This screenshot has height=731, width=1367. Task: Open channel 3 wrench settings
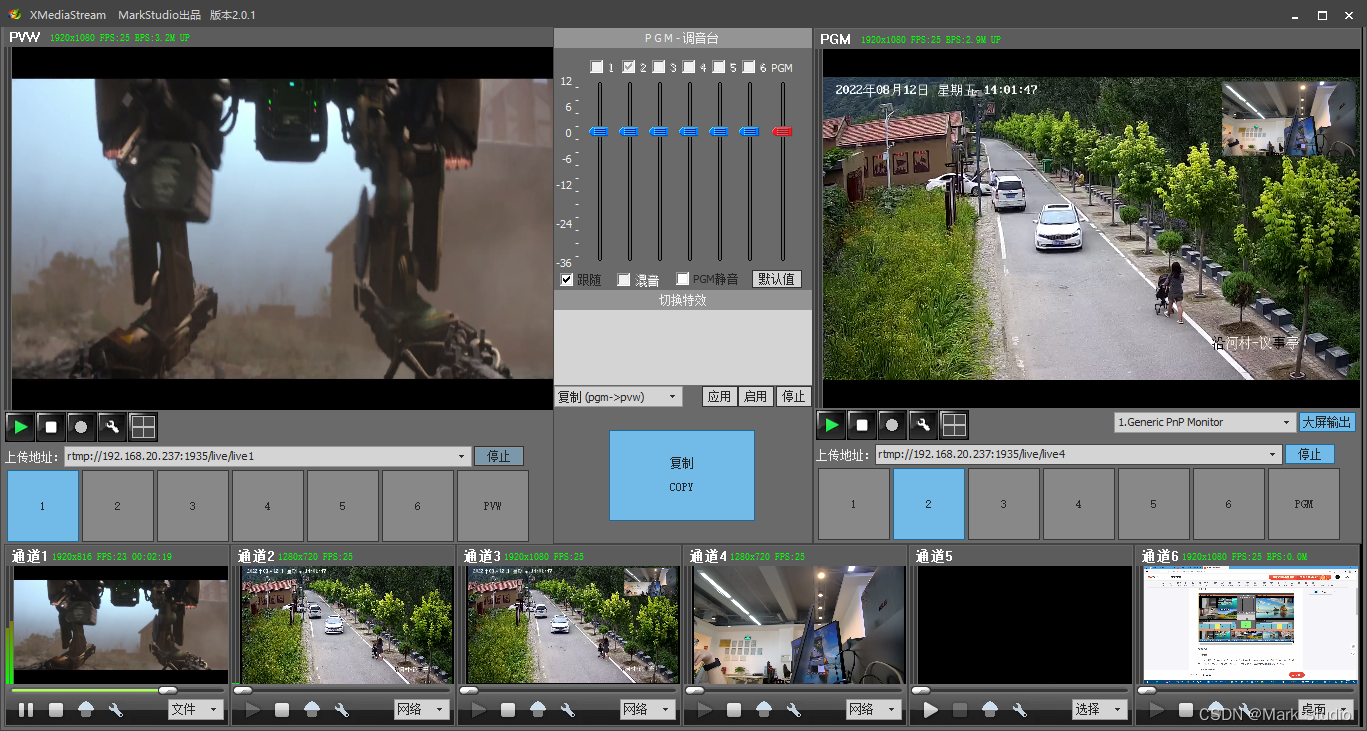[568, 710]
